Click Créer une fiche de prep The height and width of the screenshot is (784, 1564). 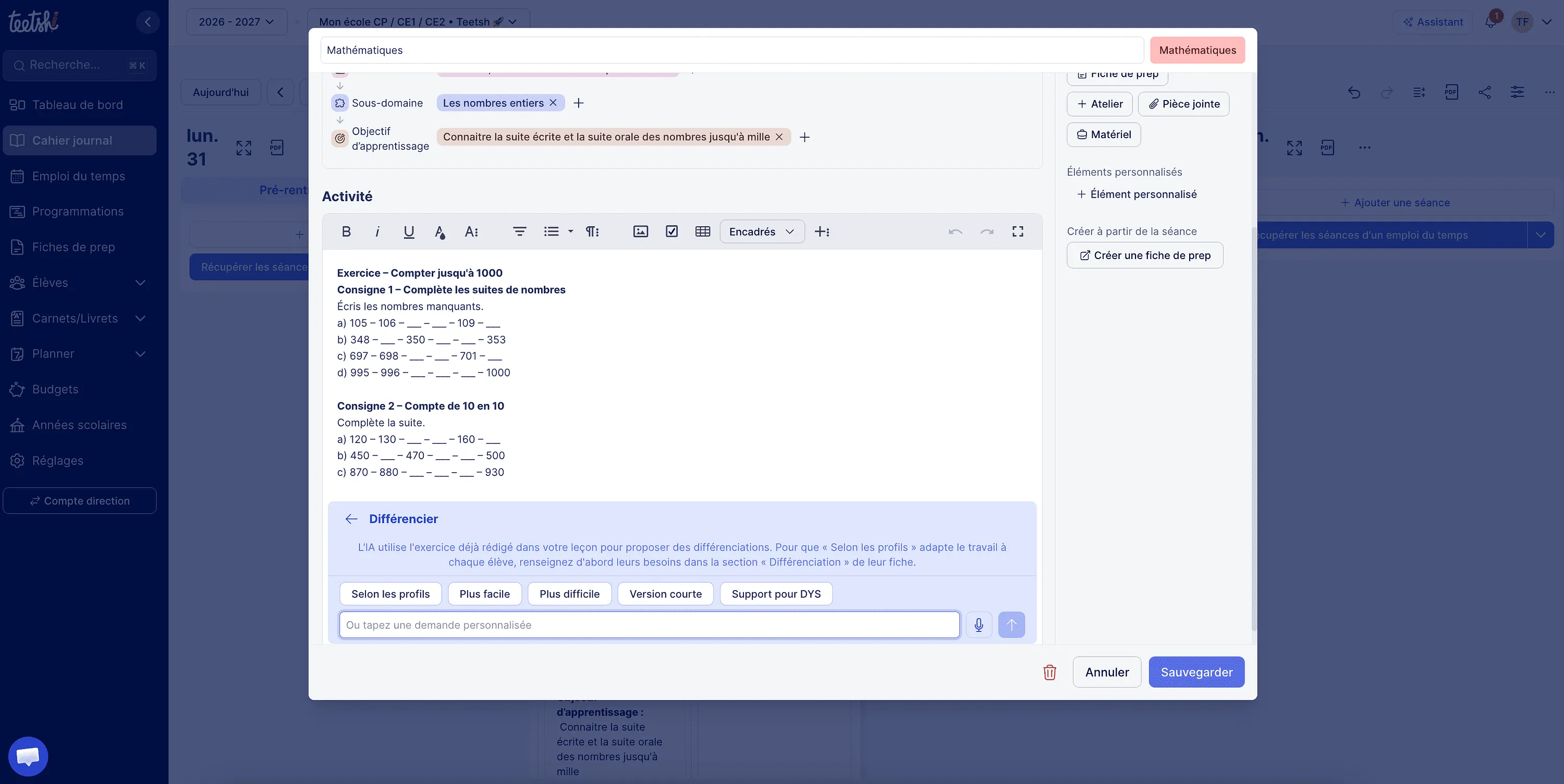[x=1145, y=255]
